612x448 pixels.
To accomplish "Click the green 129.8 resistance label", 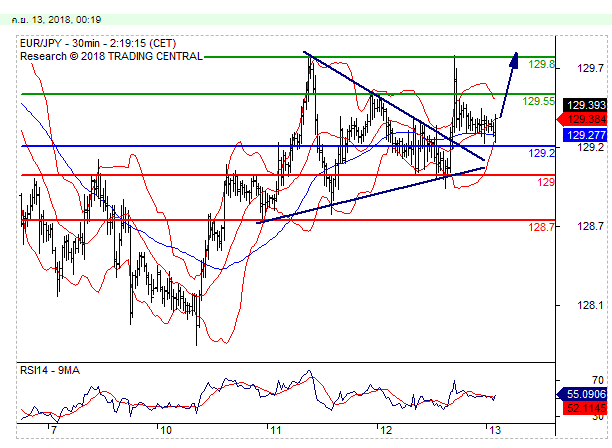I will (541, 64).
